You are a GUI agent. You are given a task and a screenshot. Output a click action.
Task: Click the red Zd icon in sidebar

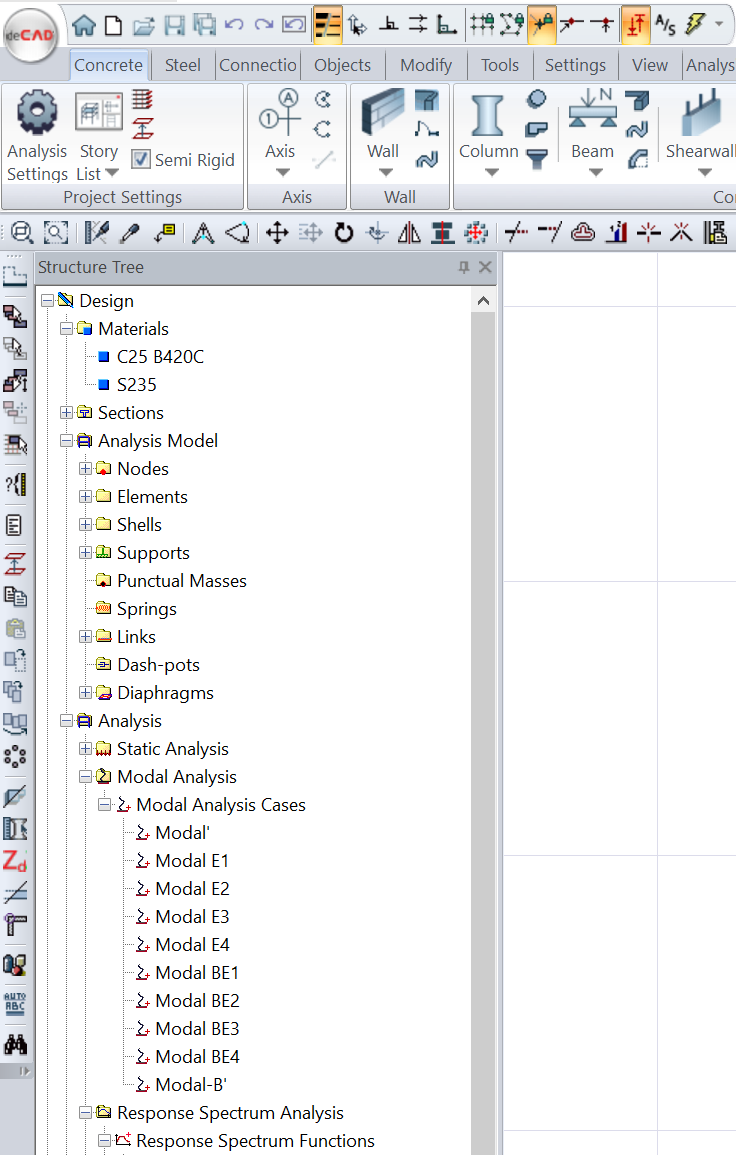(15, 861)
